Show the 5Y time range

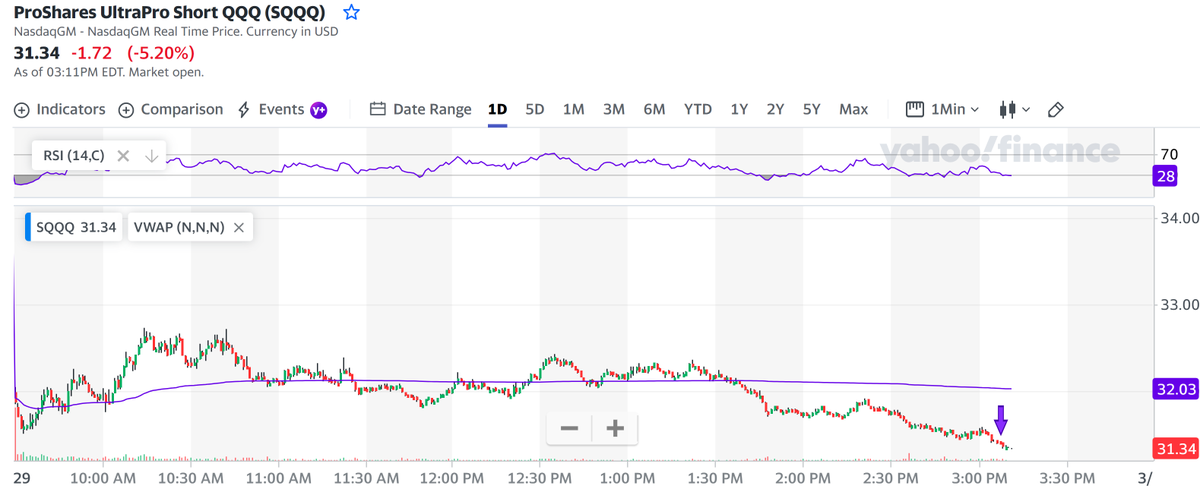[812, 109]
